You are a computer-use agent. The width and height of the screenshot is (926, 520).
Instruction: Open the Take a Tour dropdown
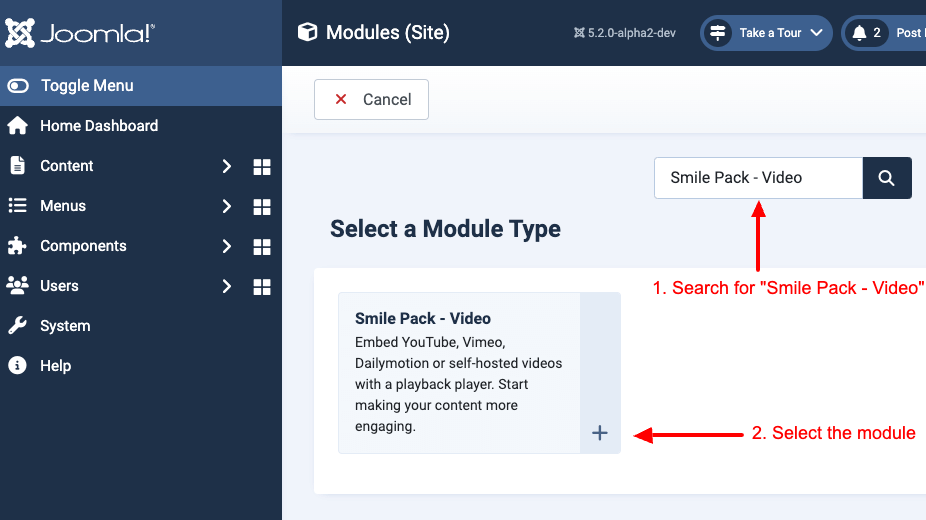pyautogui.click(x=766, y=33)
